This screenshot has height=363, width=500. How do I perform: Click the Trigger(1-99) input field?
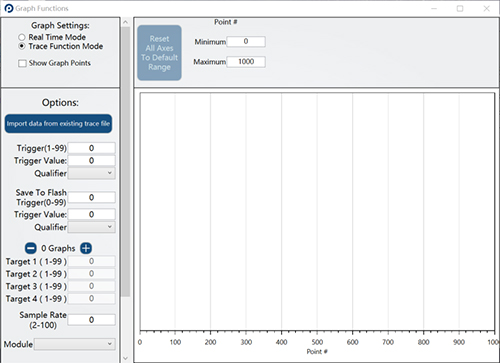click(x=92, y=148)
